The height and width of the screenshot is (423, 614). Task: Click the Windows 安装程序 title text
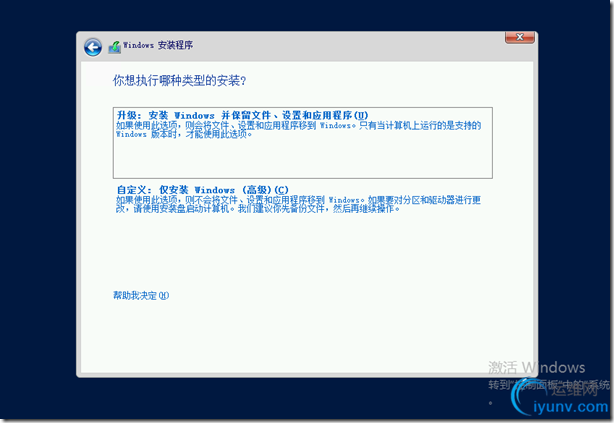click(158, 45)
